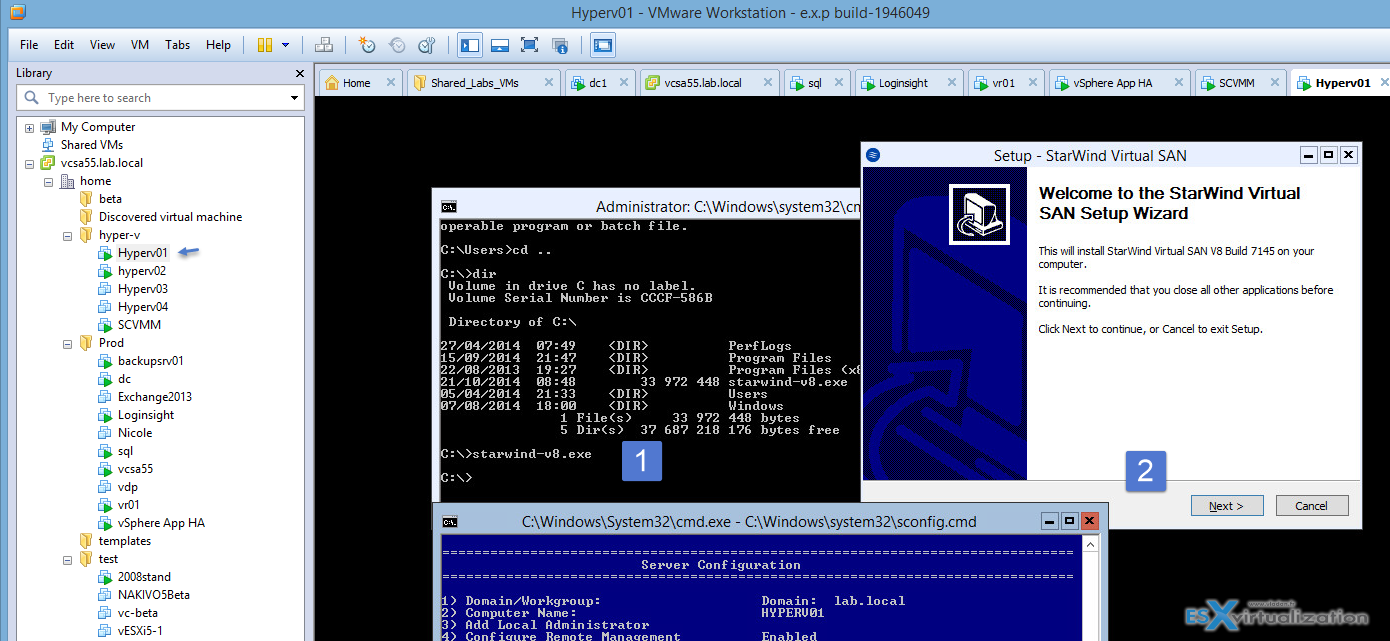Select Hyperv04 VM in the tree

coord(142,307)
